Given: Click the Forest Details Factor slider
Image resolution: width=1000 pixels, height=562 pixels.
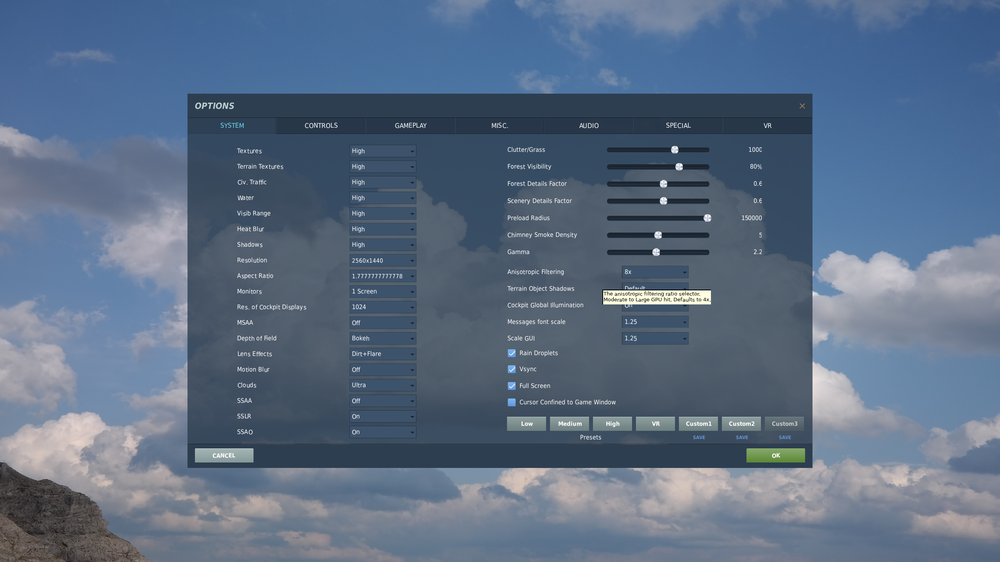Looking at the screenshot, I should [658, 184].
